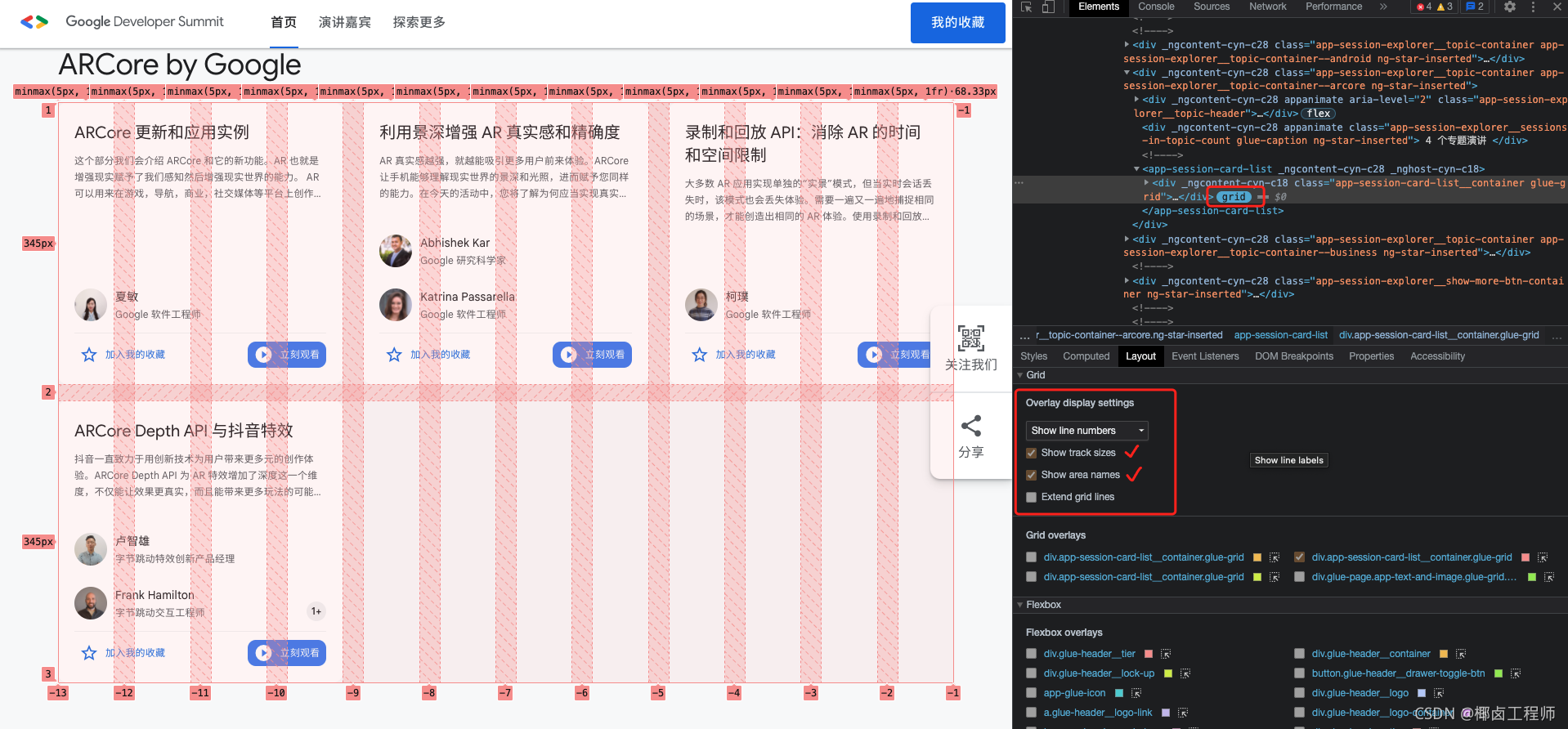Collapse the topic-container--arcore div node
The height and width of the screenshot is (729, 1568).
pyautogui.click(x=1127, y=73)
